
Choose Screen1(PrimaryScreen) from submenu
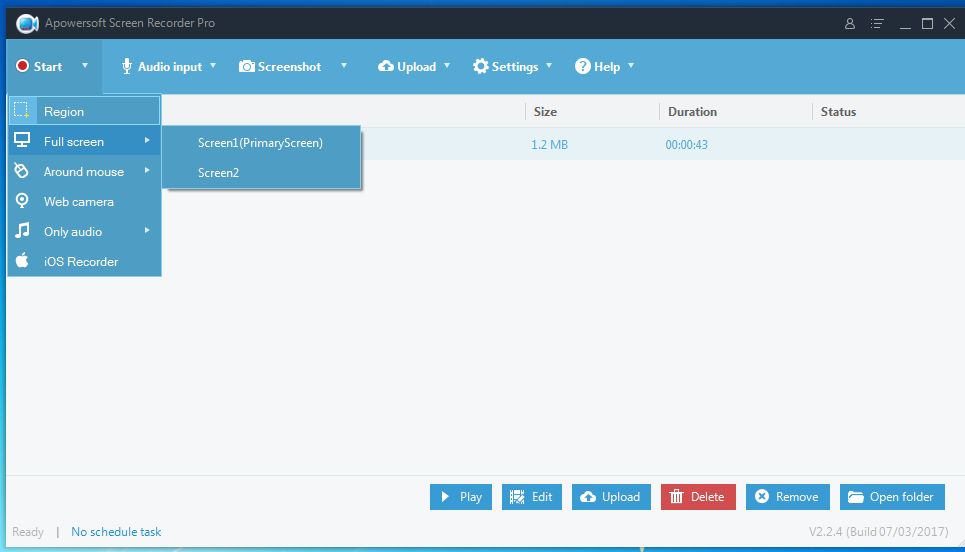tap(260, 143)
